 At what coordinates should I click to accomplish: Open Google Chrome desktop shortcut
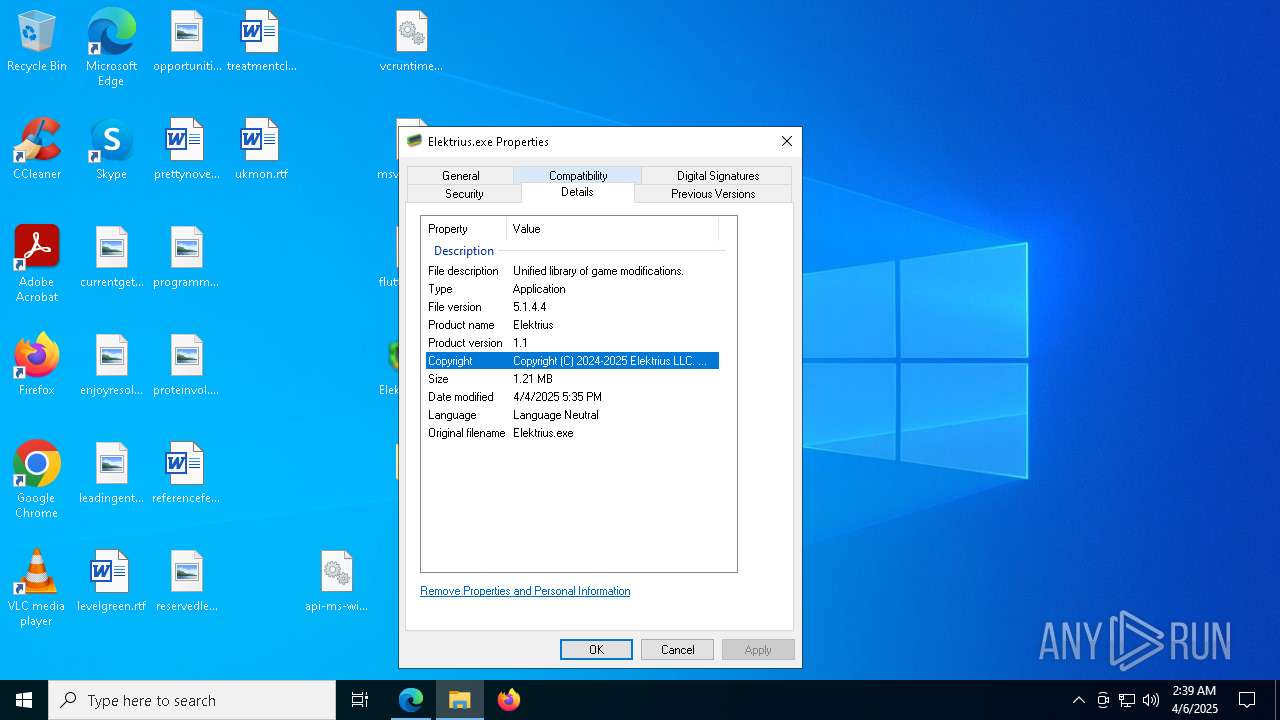pos(37,480)
